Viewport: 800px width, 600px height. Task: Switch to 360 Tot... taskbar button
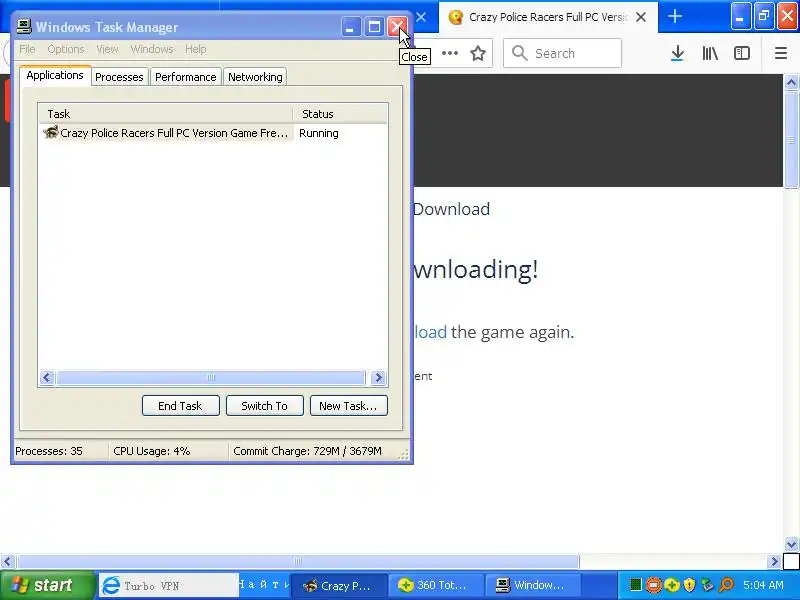[x=435, y=586]
